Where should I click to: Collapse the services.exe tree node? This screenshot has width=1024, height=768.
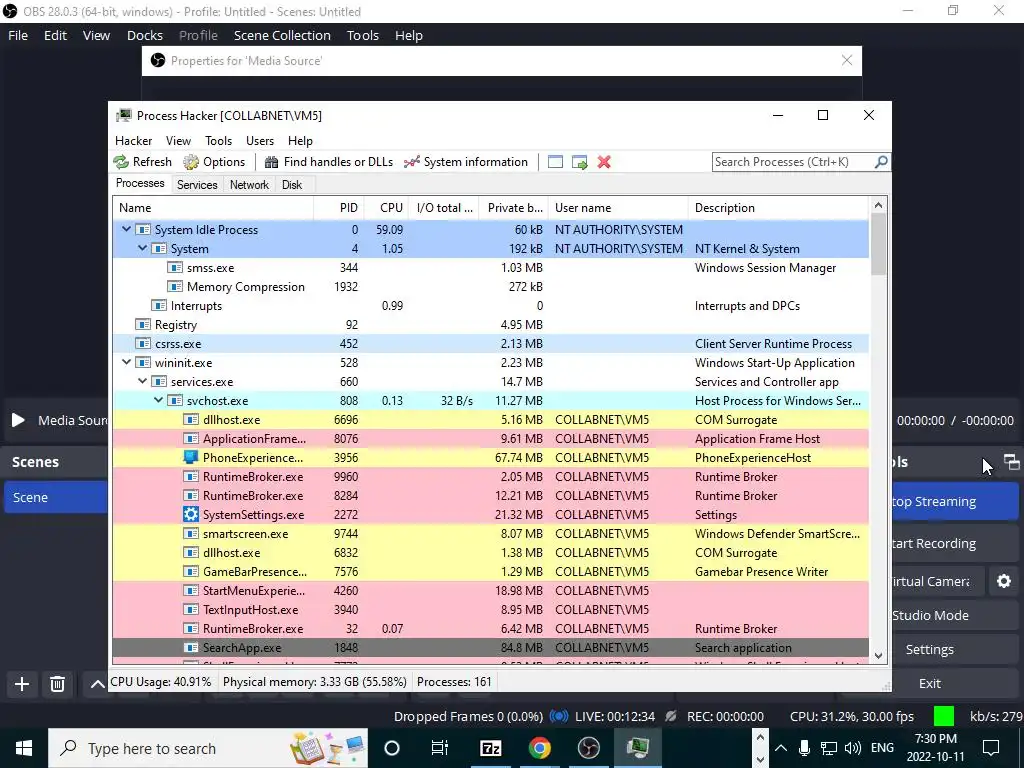(x=142, y=381)
